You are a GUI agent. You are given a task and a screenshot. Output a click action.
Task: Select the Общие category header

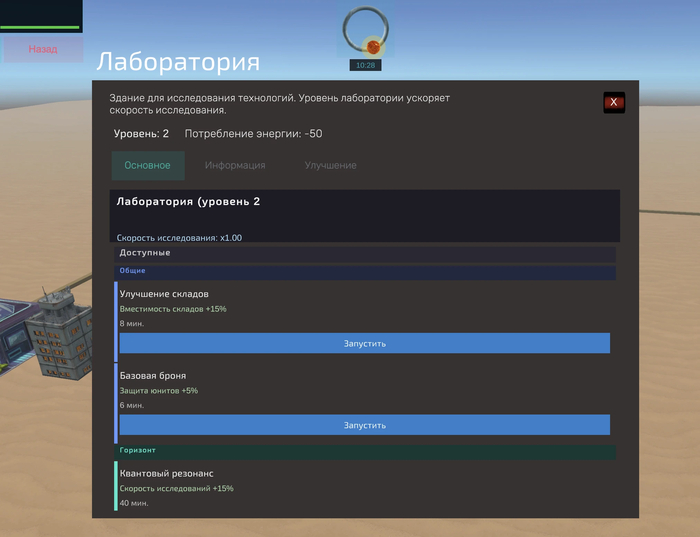pos(365,272)
